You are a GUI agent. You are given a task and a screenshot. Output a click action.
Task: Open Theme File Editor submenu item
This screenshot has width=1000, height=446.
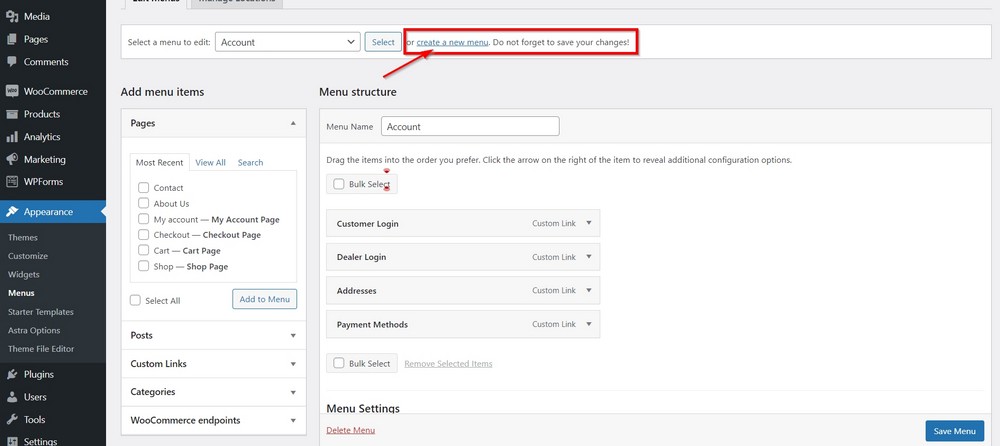point(41,349)
